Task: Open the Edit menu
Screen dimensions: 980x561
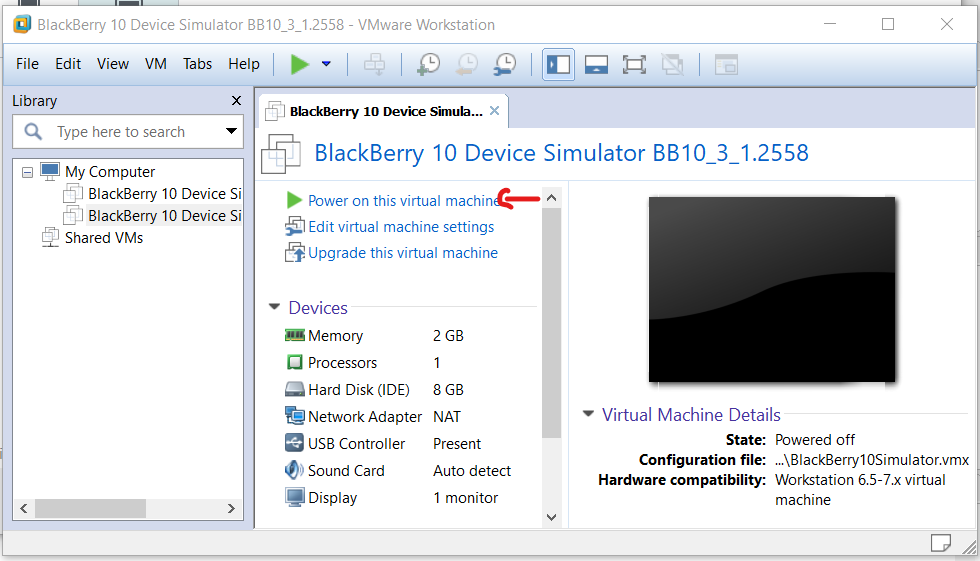Action: pyautogui.click(x=68, y=64)
